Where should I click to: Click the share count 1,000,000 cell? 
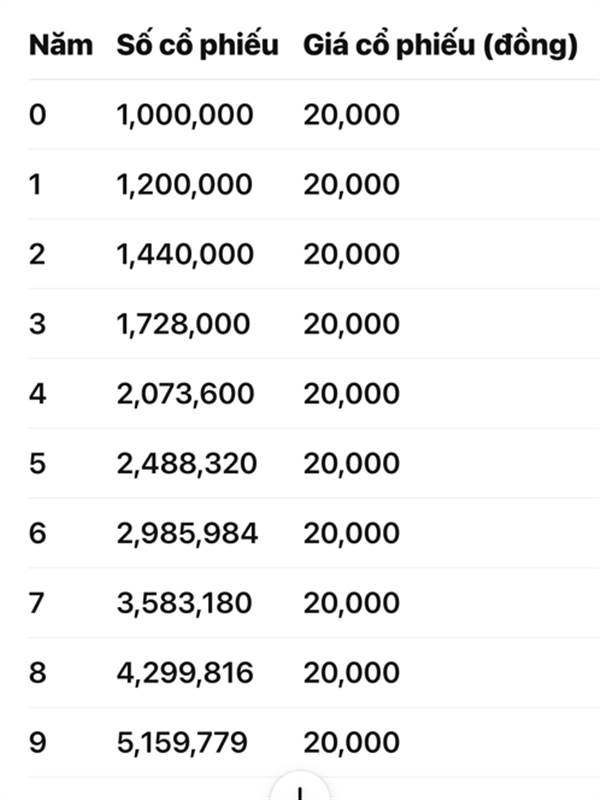tap(185, 115)
